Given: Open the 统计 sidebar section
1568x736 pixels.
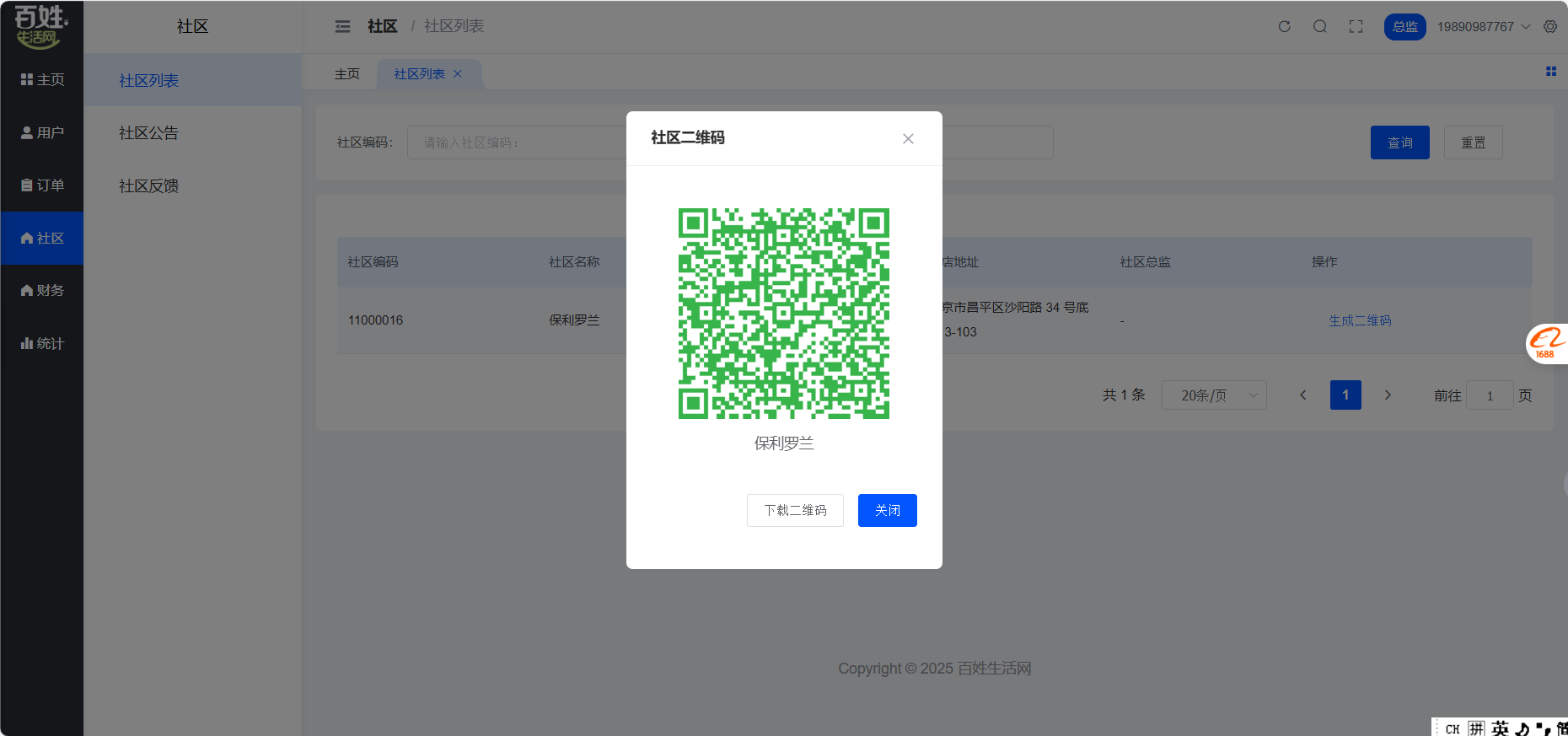Looking at the screenshot, I should (x=42, y=343).
